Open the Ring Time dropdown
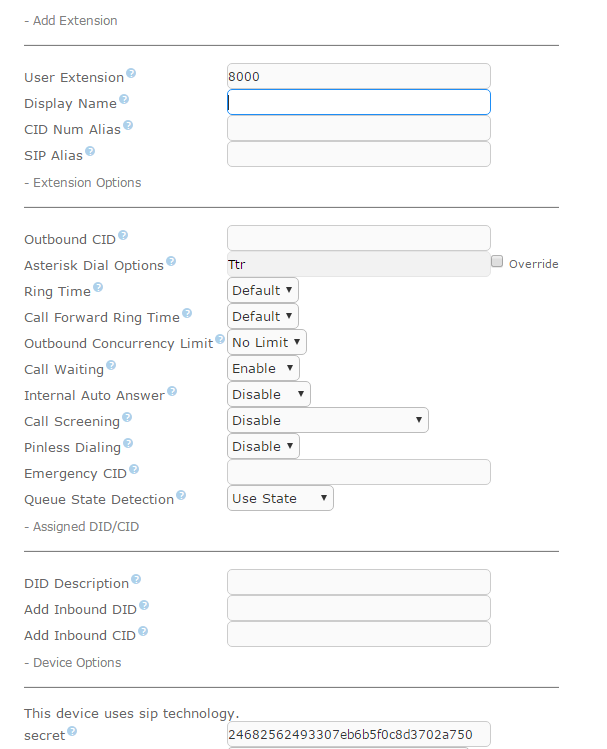607x749 pixels. [x=262, y=290]
